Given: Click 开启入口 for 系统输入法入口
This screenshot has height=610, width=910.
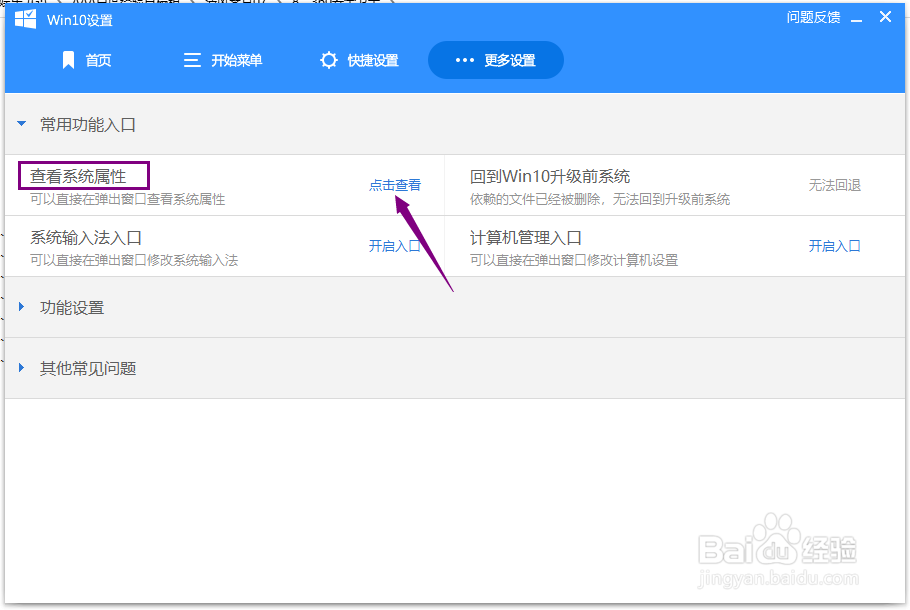Looking at the screenshot, I should click(395, 246).
